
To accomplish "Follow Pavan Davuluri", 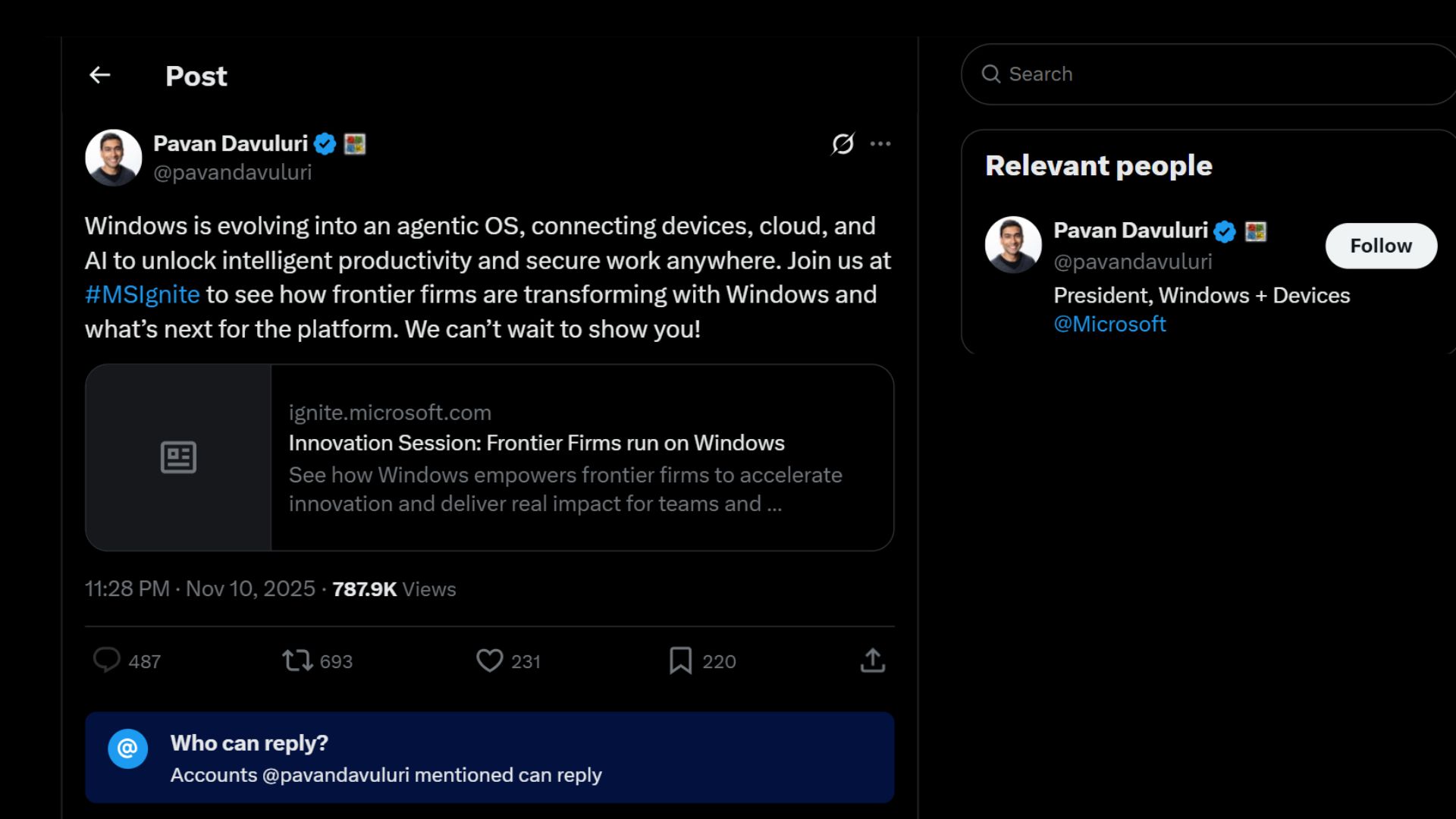I will coord(1380,245).
